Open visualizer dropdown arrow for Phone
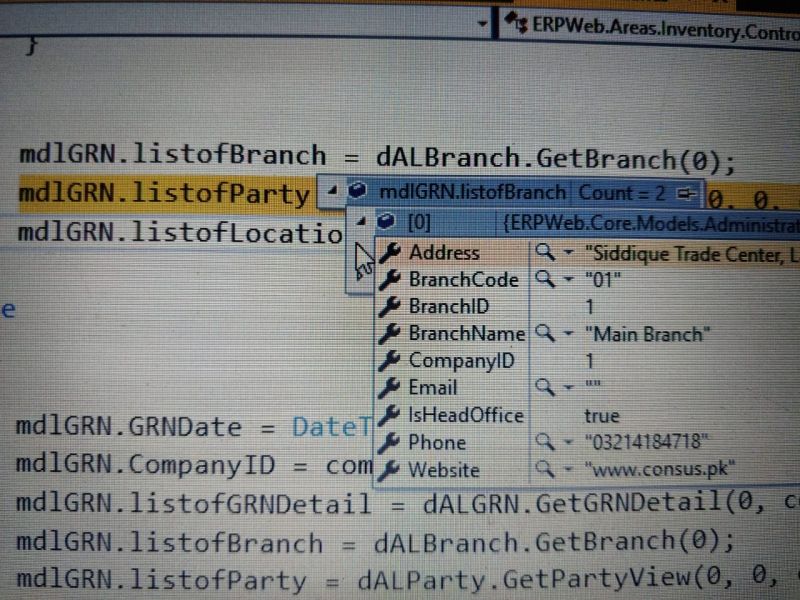Screen dimensions: 800x600 coord(568,442)
